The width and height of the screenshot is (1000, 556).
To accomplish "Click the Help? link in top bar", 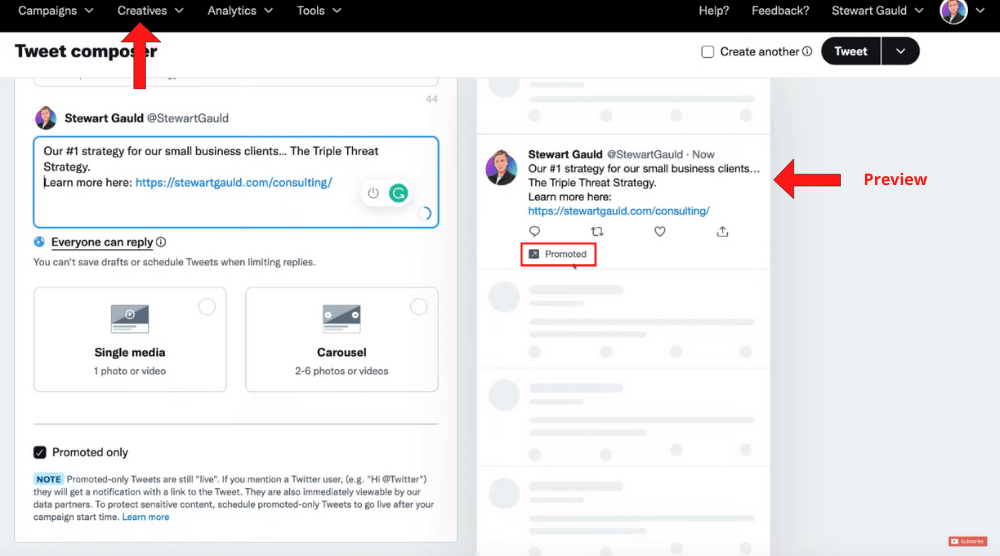I will (x=714, y=11).
